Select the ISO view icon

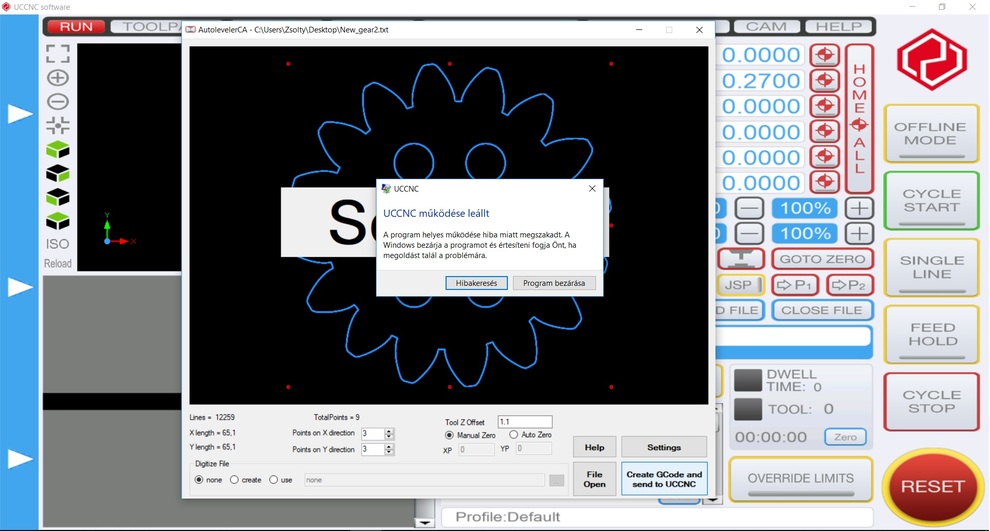[58, 244]
